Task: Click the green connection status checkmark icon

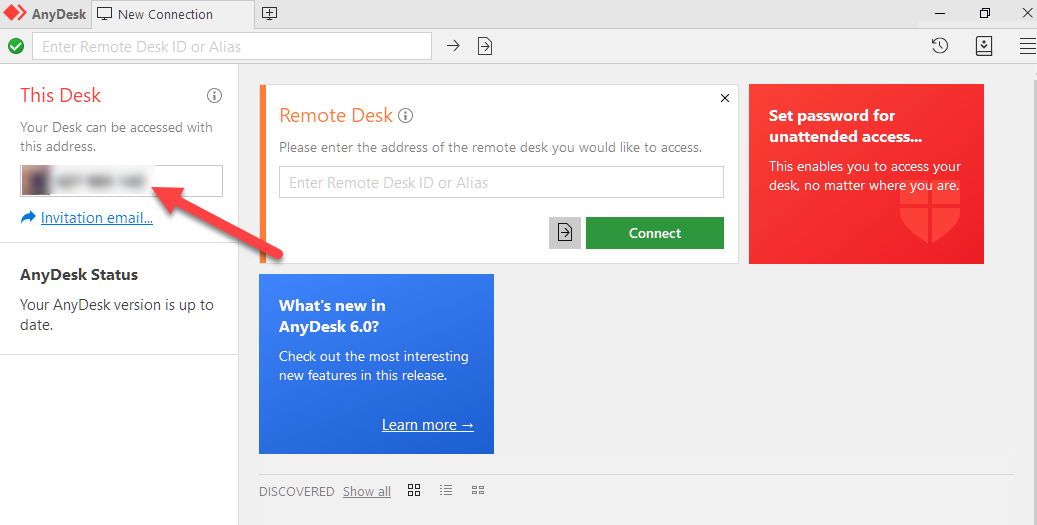Action: 16,46
